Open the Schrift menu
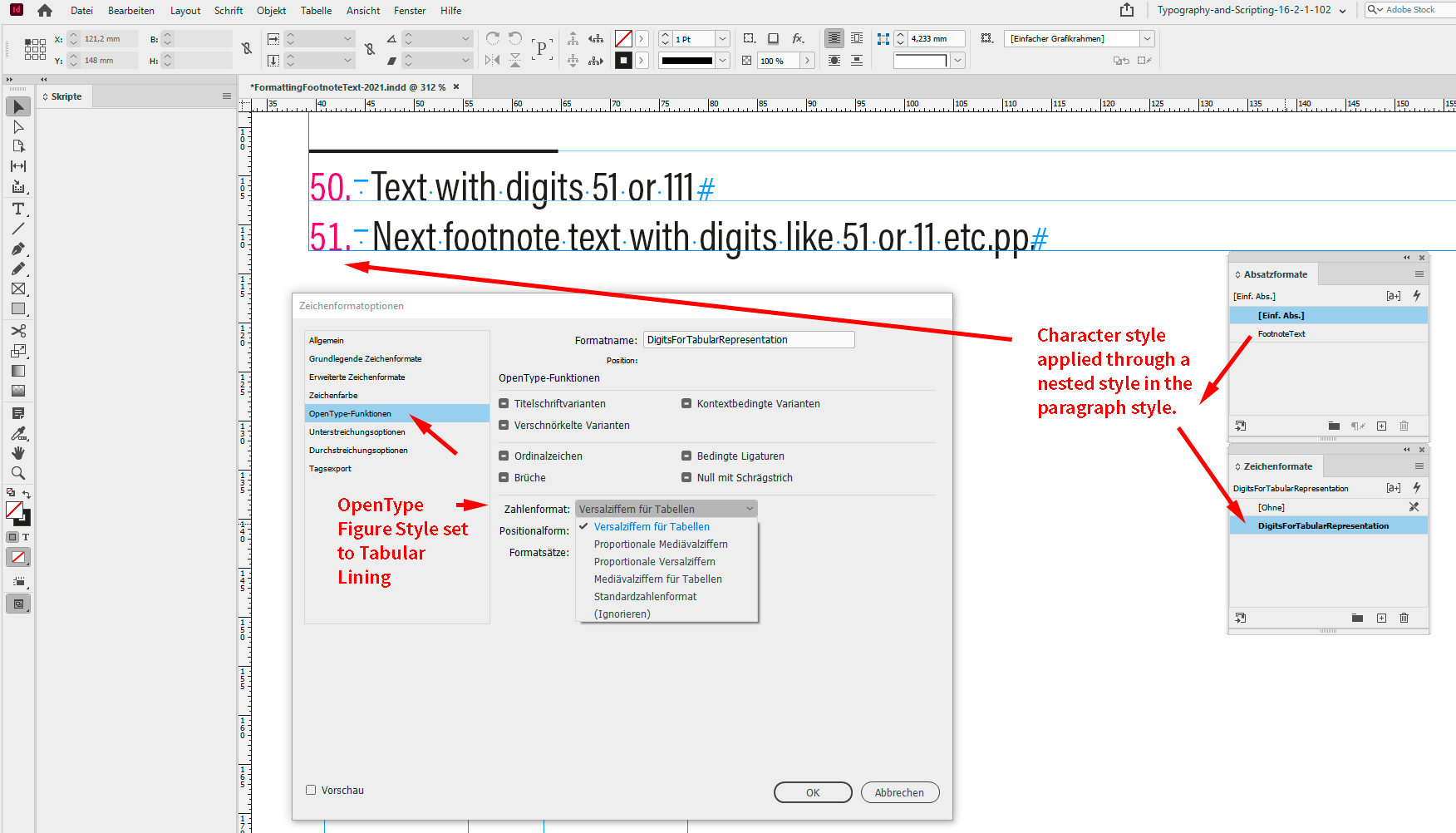The image size is (1456, 833). (228, 11)
